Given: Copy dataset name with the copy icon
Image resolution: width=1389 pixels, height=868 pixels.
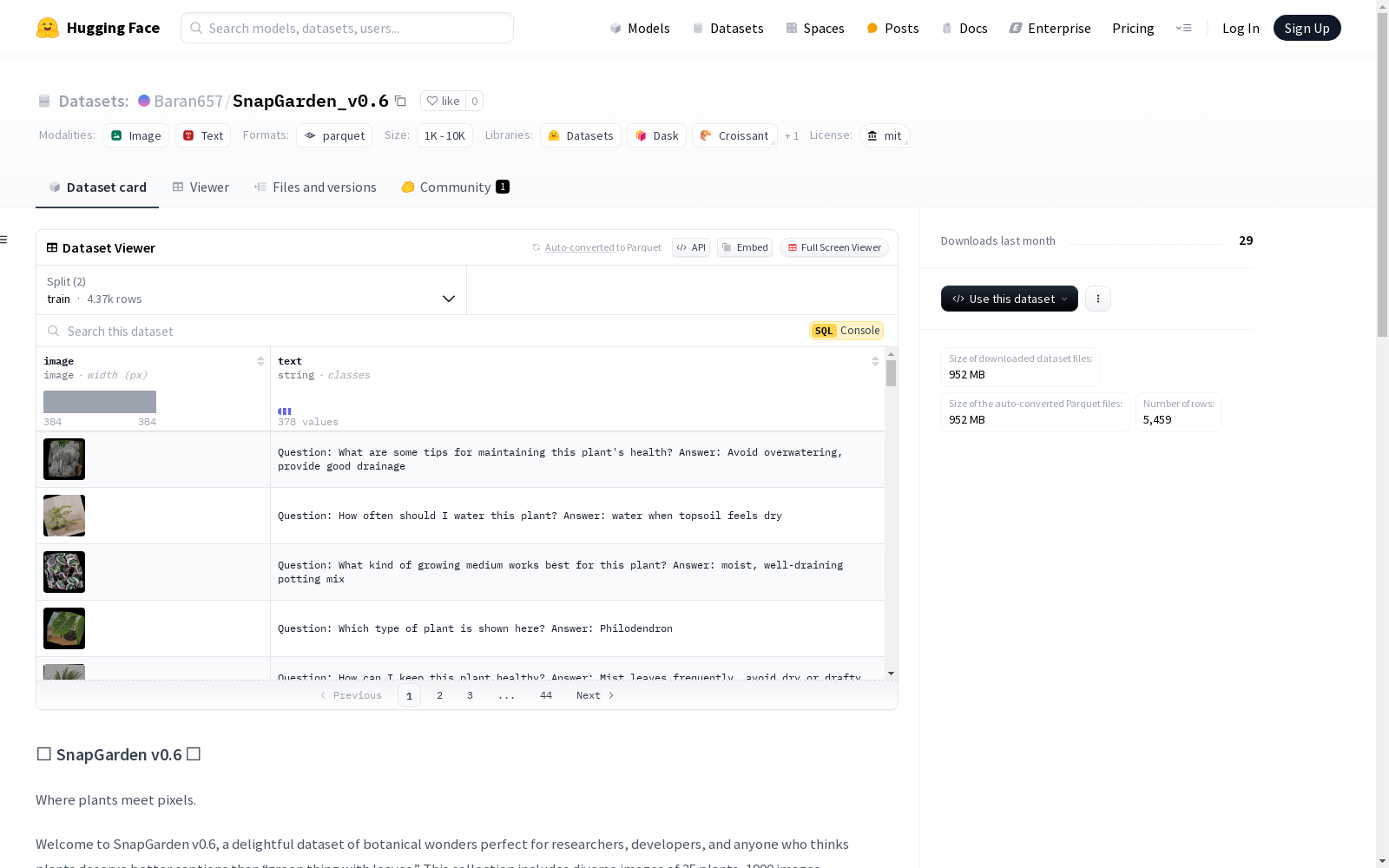Looking at the screenshot, I should (400, 101).
